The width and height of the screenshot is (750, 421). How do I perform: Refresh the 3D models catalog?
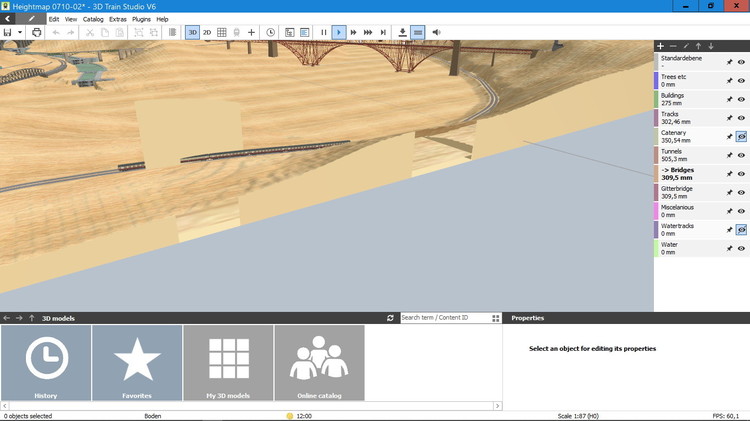tap(390, 318)
